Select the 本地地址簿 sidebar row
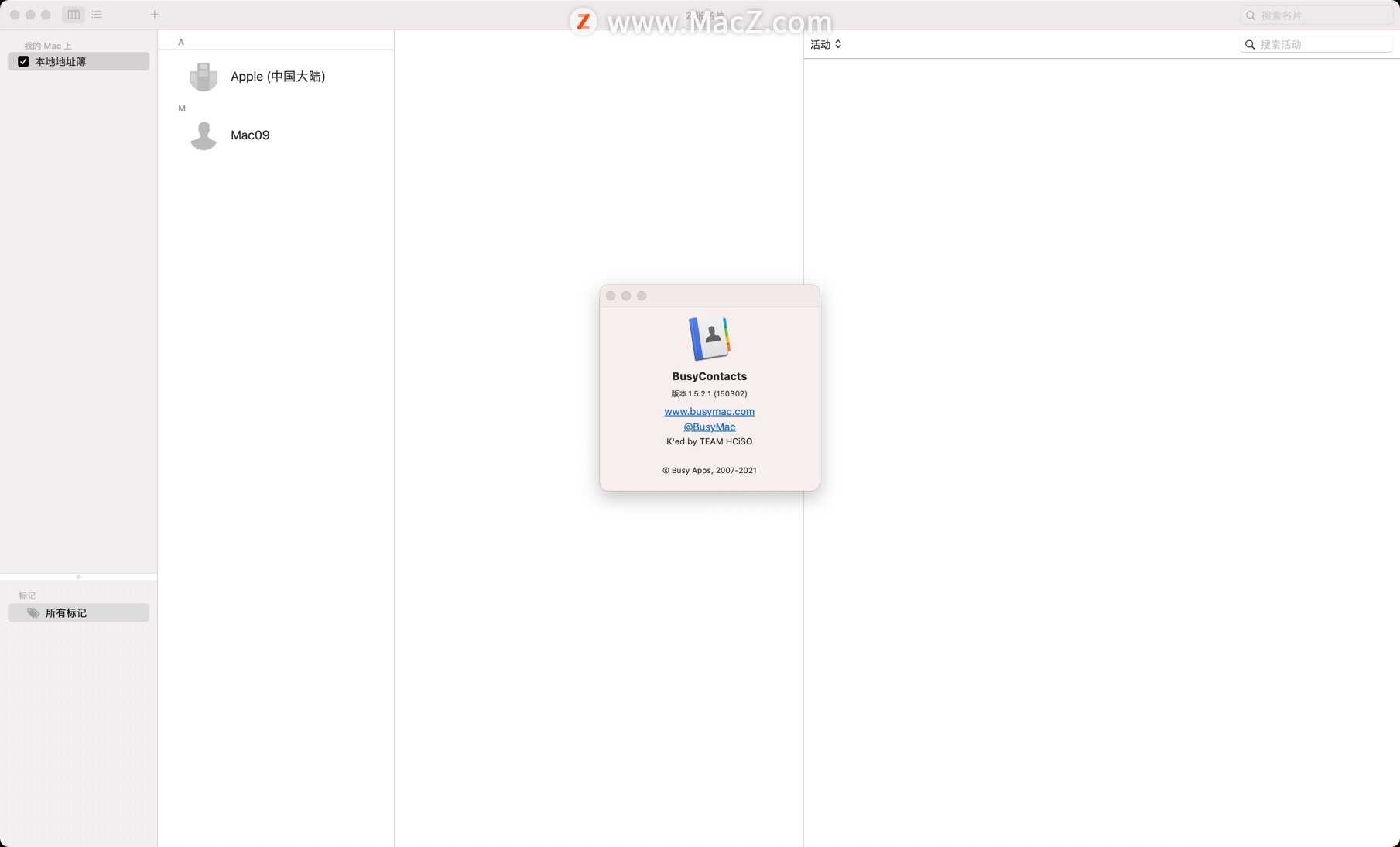This screenshot has width=1400, height=847. [78, 61]
